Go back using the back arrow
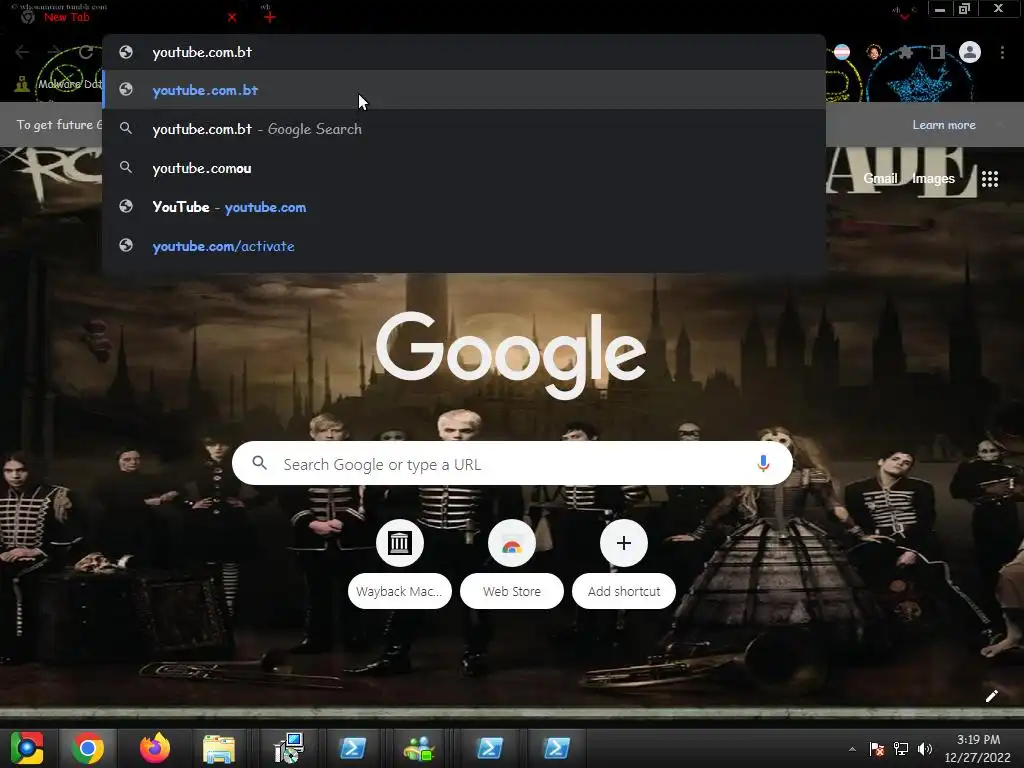This screenshot has width=1024, height=768. tap(22, 52)
